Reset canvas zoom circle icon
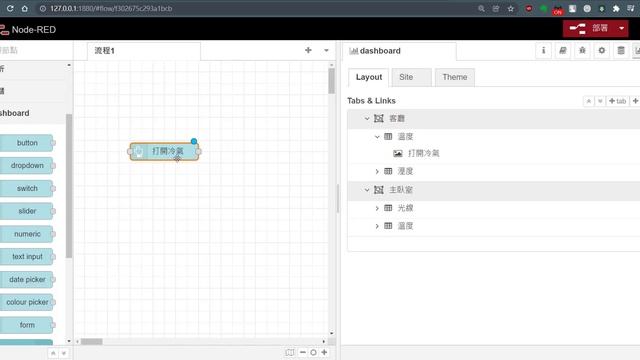The image size is (640, 360). (x=313, y=352)
